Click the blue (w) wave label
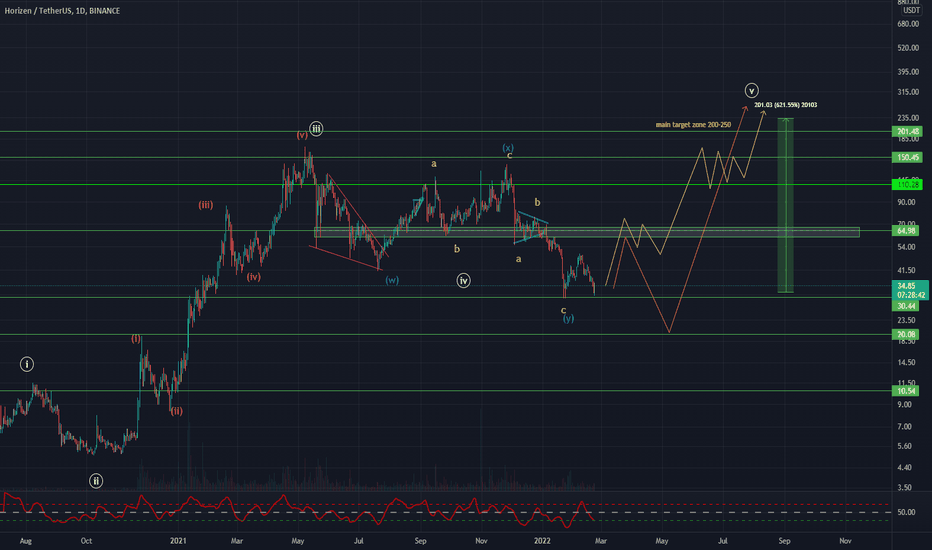 pyautogui.click(x=392, y=280)
